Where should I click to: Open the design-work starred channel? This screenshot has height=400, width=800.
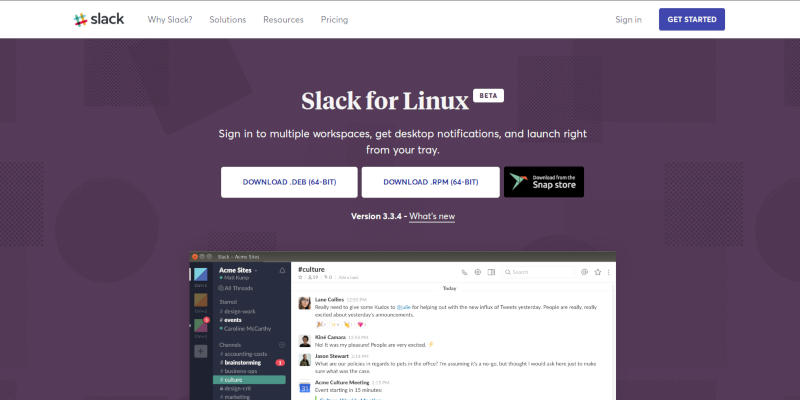point(238,311)
